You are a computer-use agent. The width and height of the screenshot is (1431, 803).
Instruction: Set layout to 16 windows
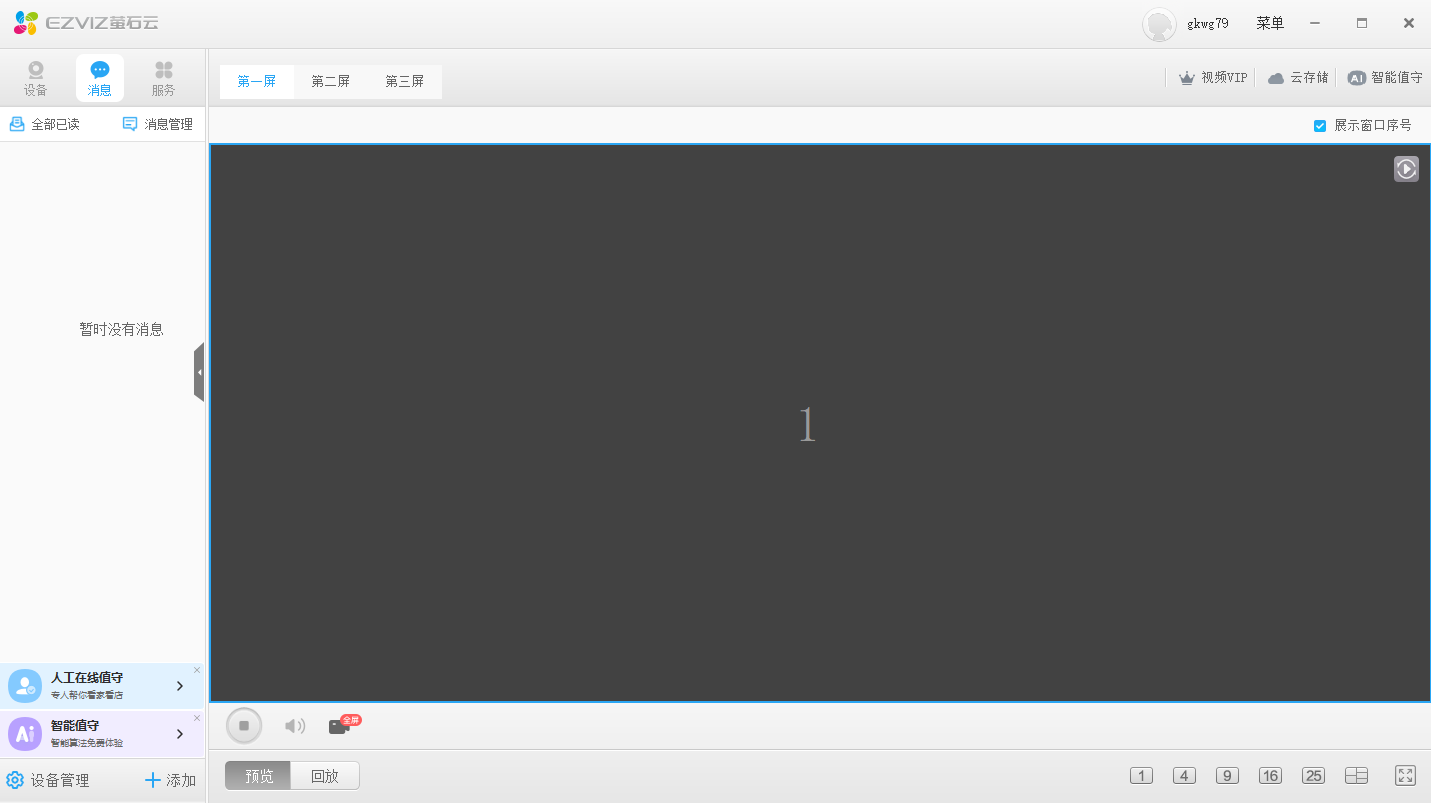1270,776
